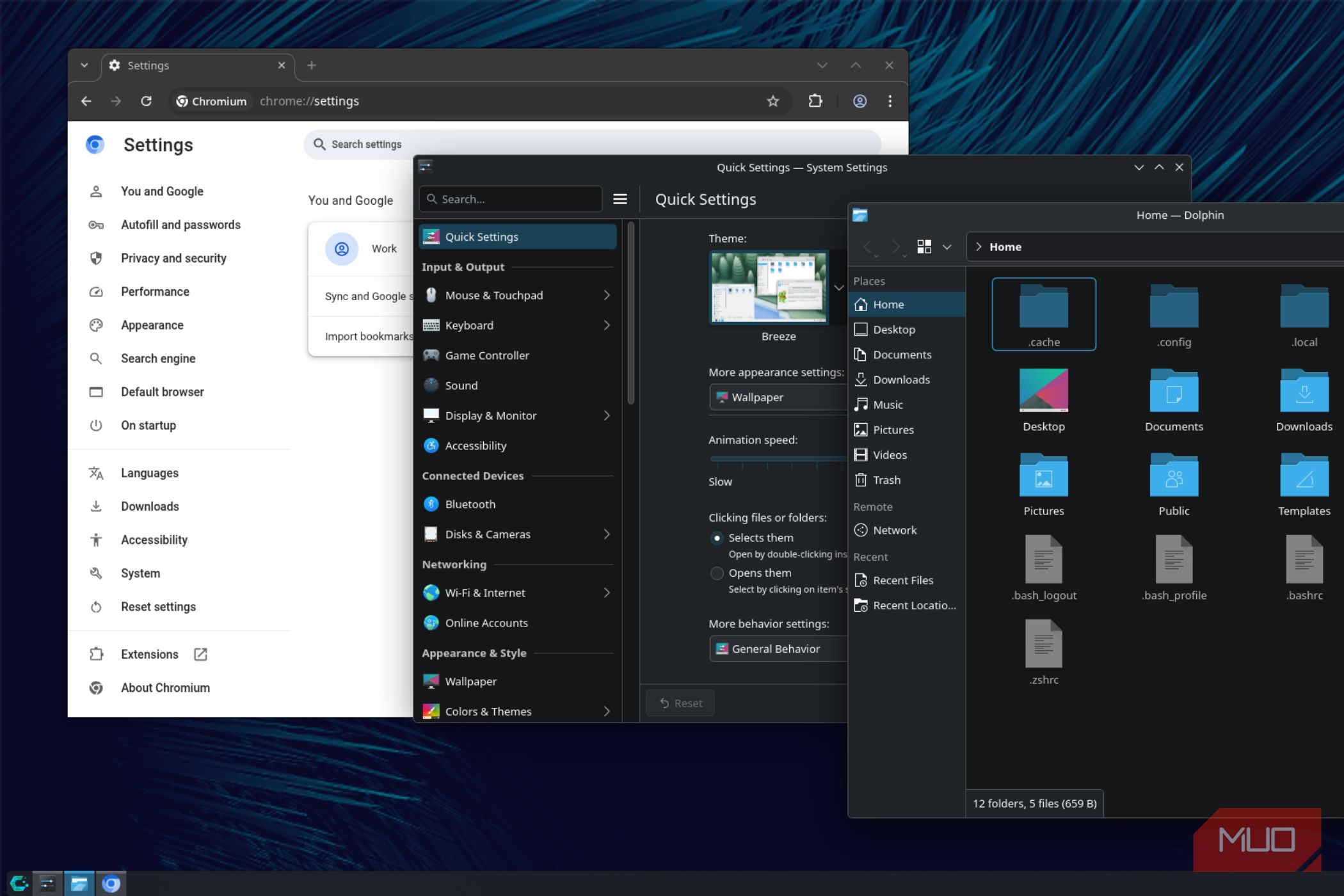Open Appearance section in Chromium settings
Viewport: 1344px width, 896px height.
click(x=152, y=325)
